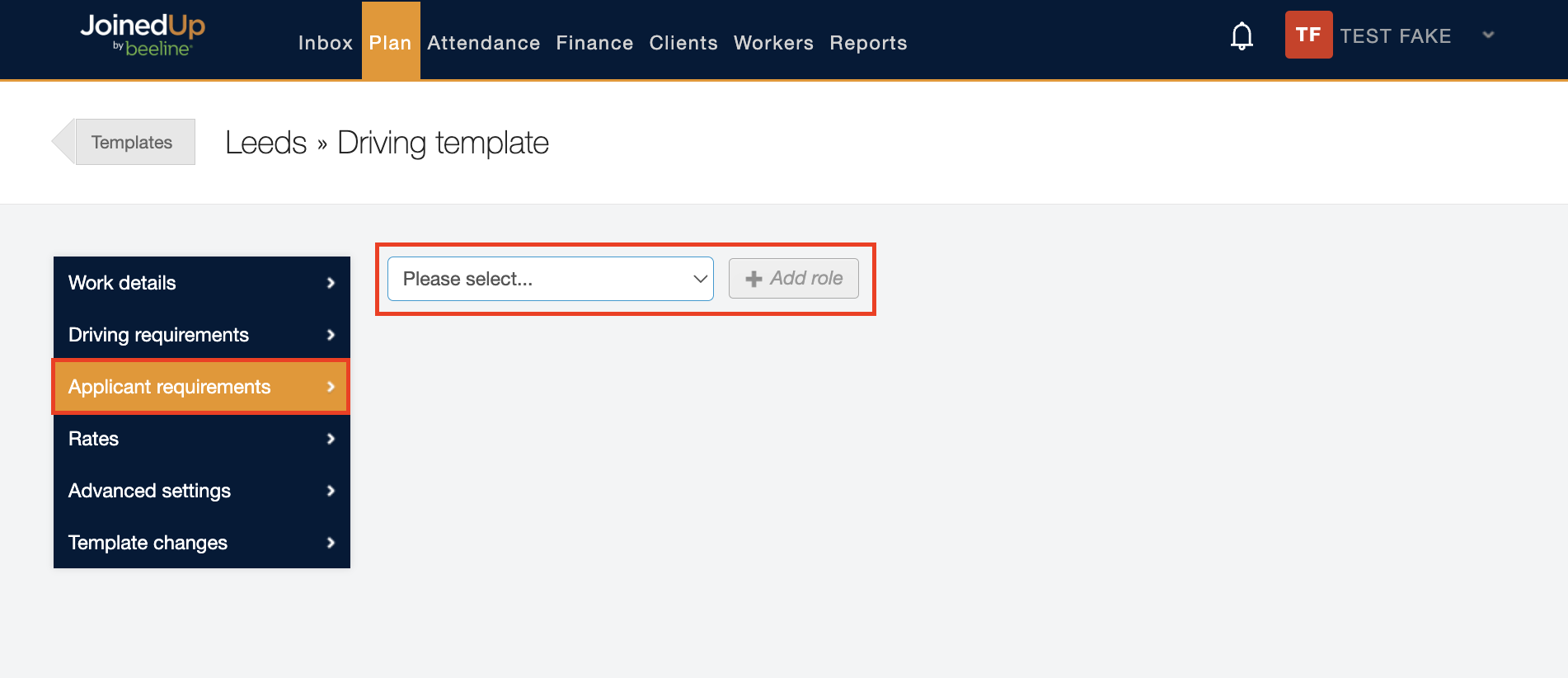Image resolution: width=1568 pixels, height=678 pixels.
Task: Click the JoinedUp by beeline logo
Action: 143,35
